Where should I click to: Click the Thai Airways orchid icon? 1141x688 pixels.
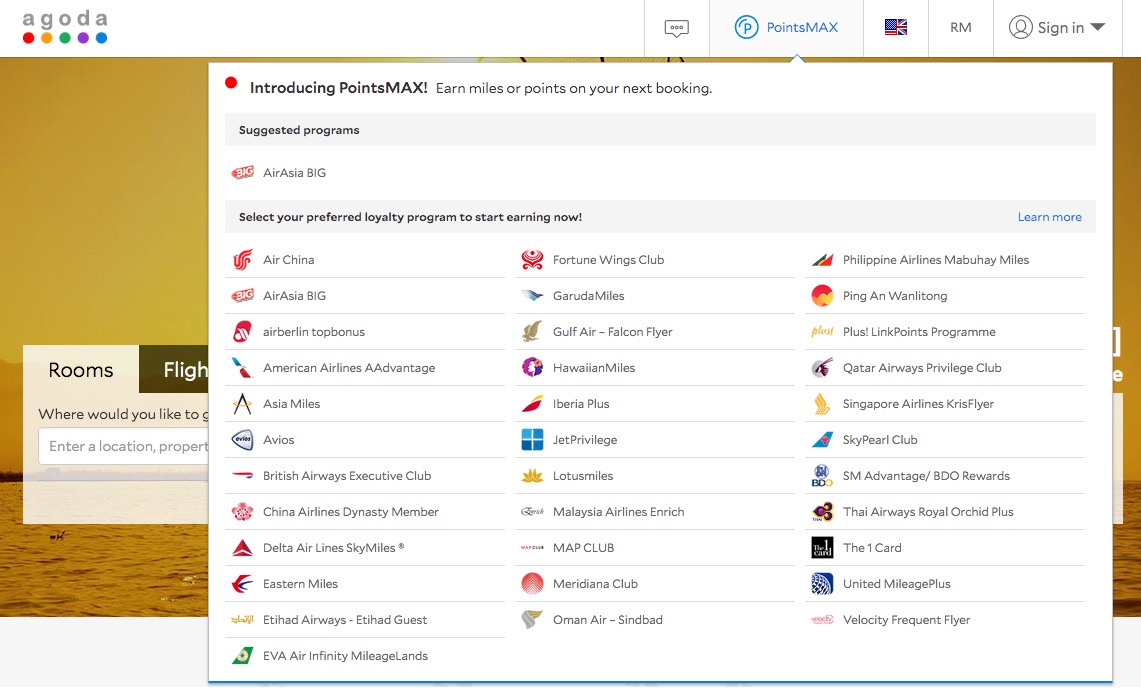pos(822,512)
